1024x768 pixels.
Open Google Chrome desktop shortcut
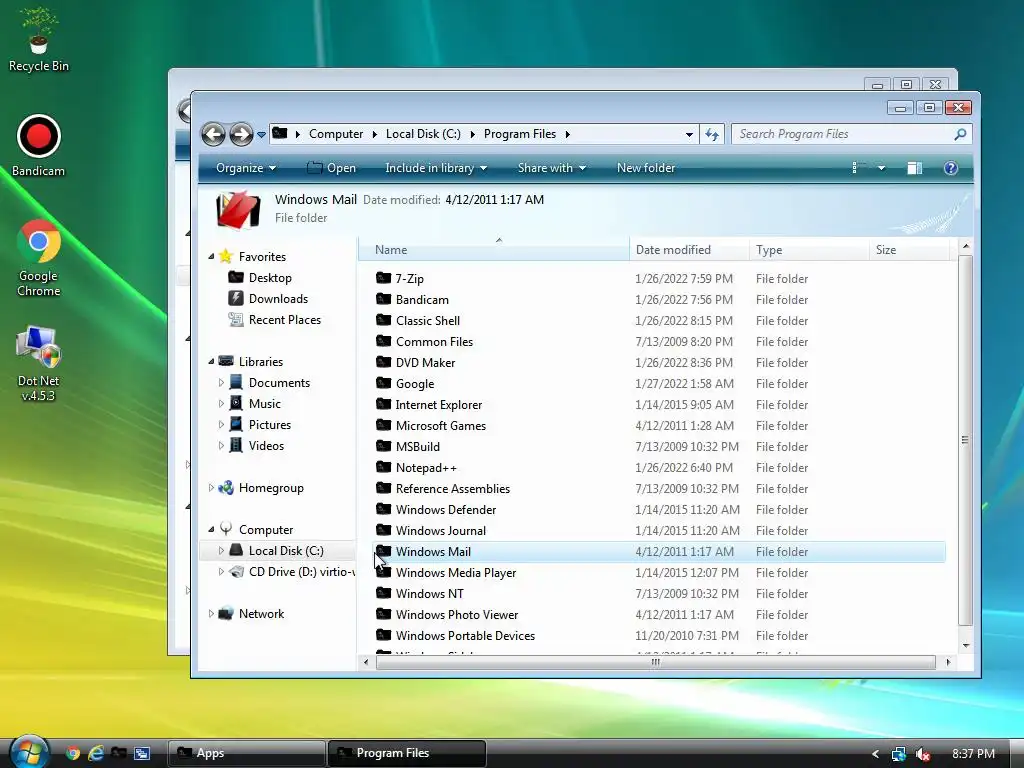[x=39, y=258]
